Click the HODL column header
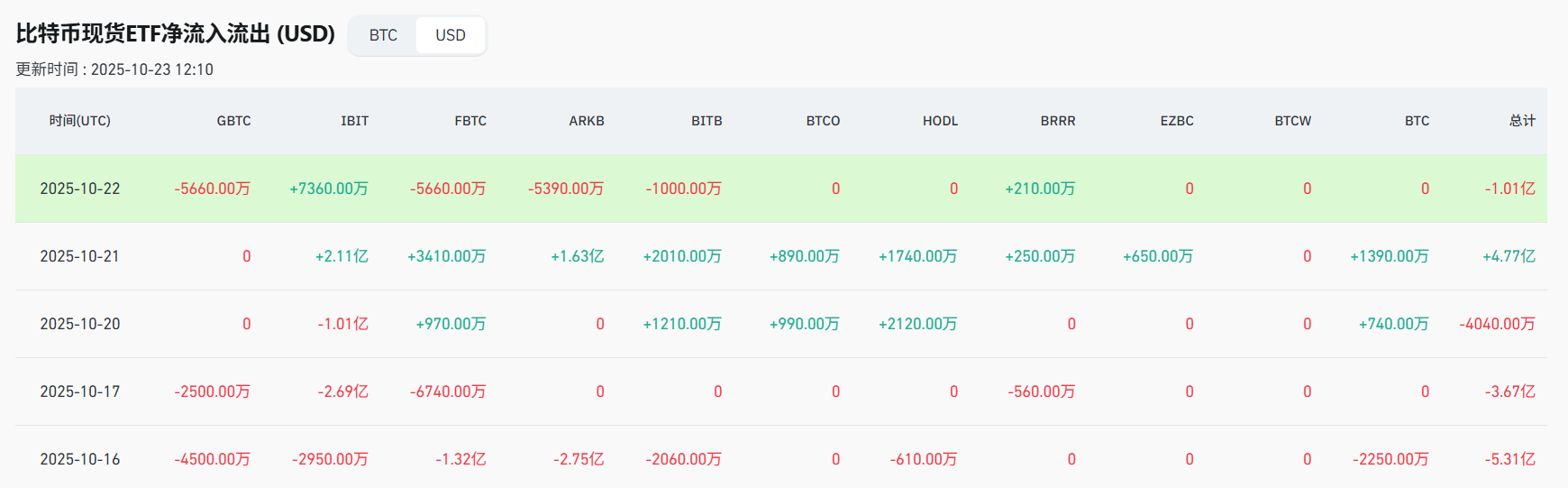 (x=940, y=121)
